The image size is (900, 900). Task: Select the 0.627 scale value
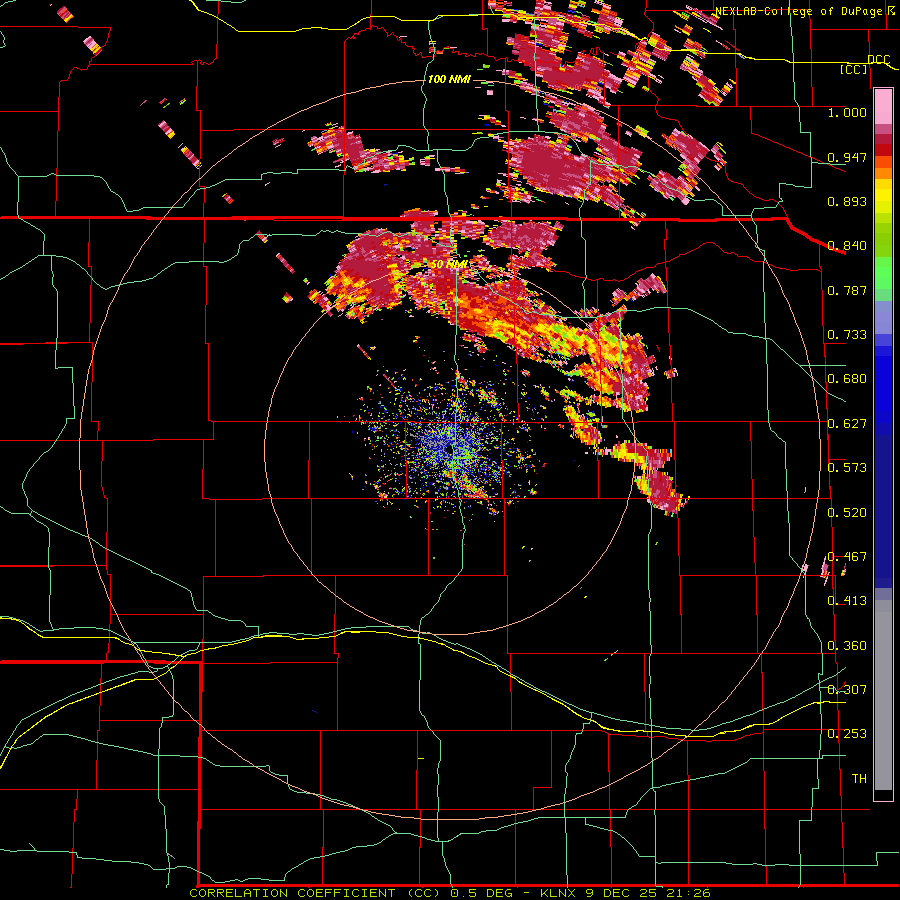[847, 424]
